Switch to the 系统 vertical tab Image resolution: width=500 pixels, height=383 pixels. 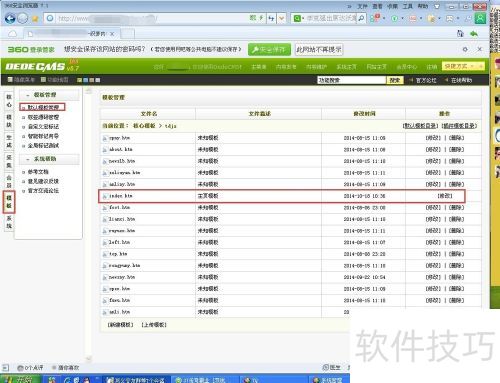click(x=9, y=222)
